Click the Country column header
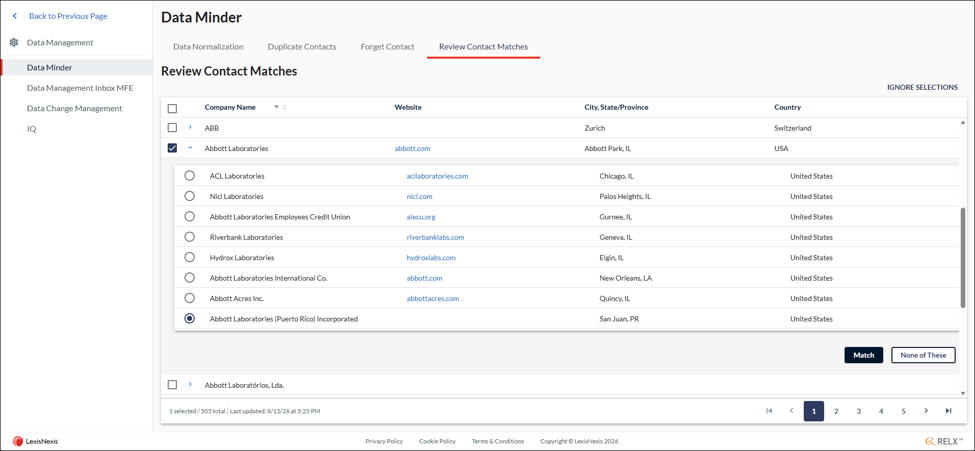The image size is (975, 451). [x=787, y=107]
